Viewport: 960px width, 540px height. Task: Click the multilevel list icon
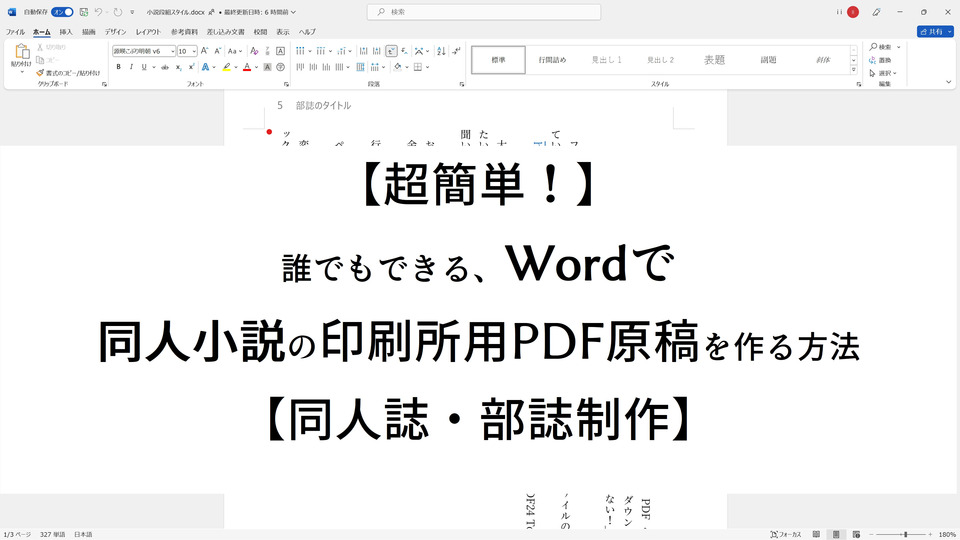coord(342,51)
